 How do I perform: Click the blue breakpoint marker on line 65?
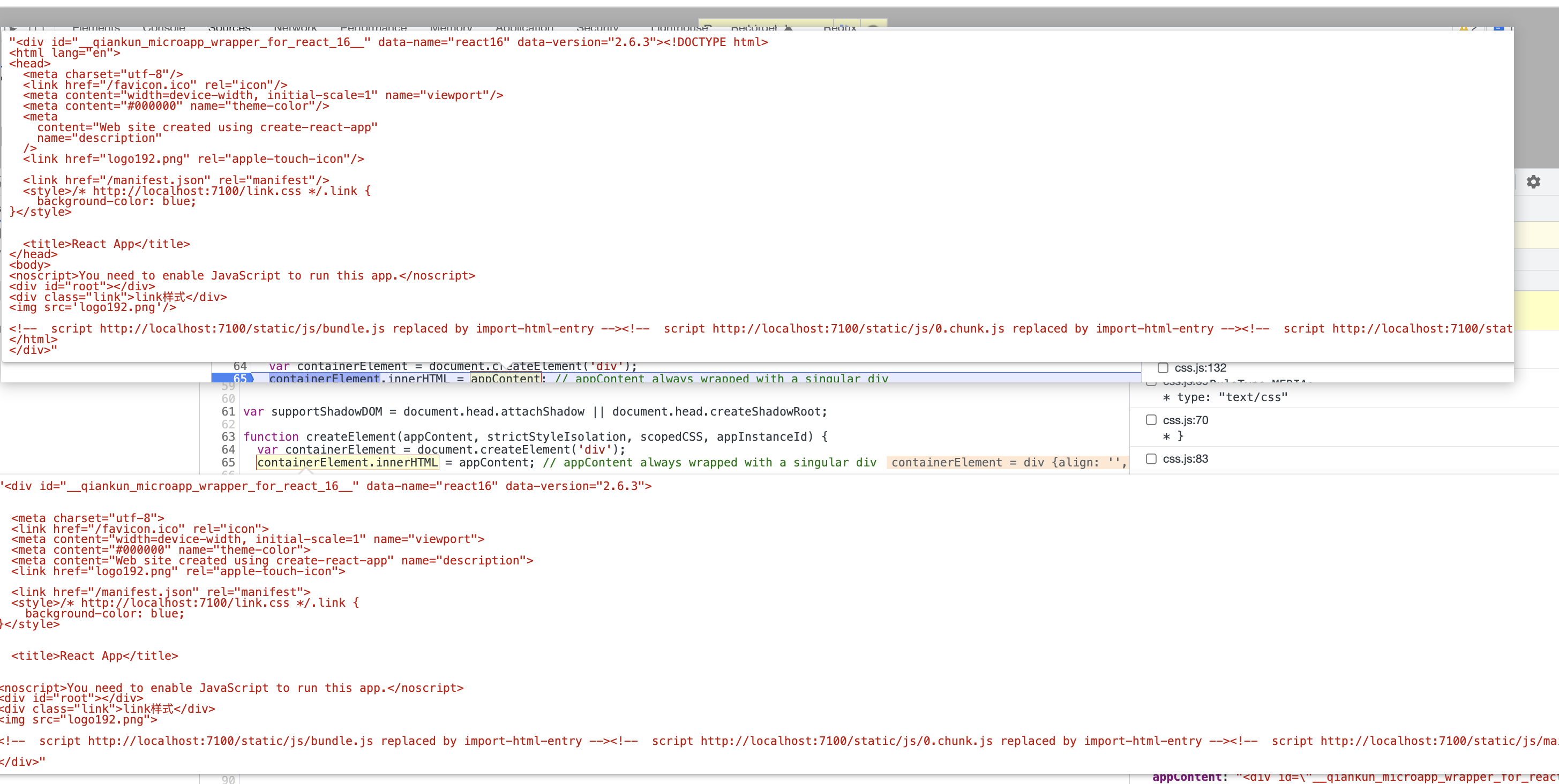(x=233, y=378)
